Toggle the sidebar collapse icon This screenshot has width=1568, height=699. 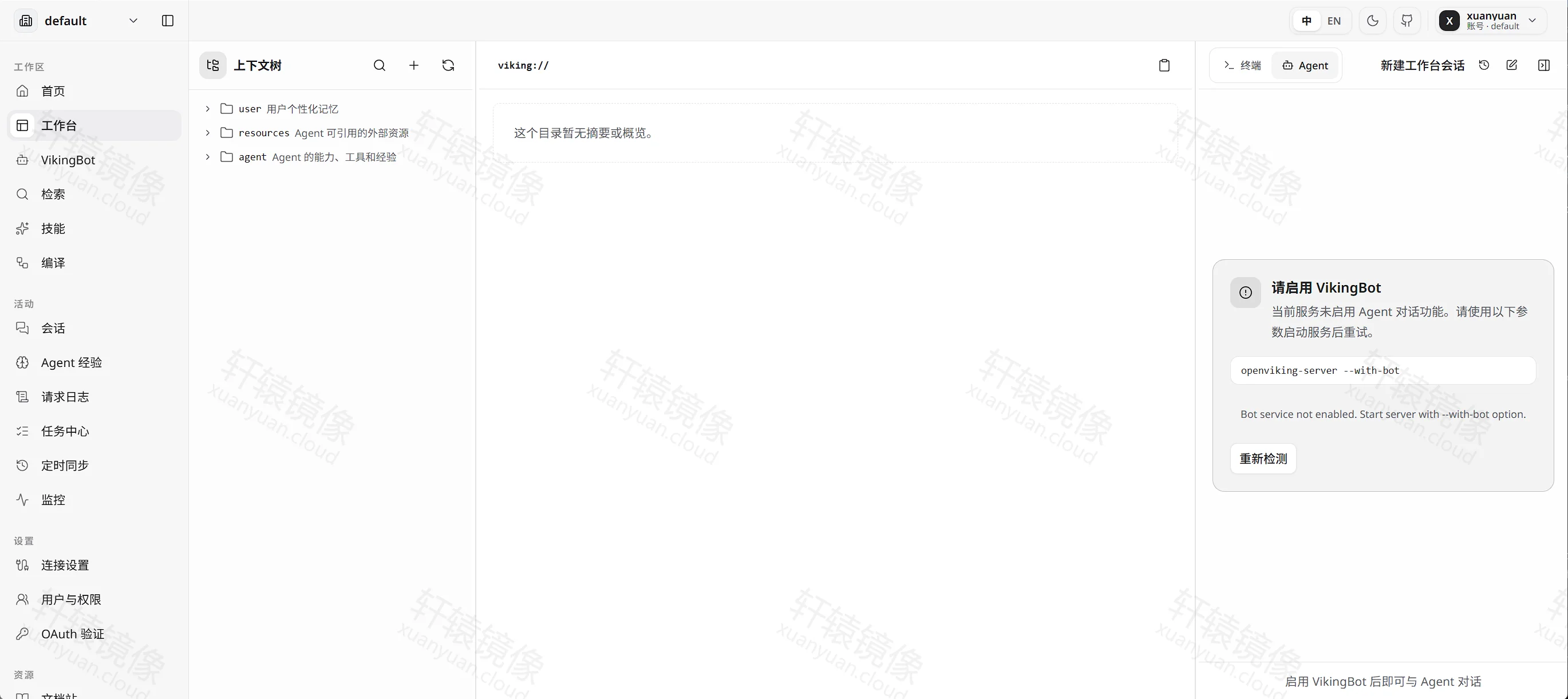point(167,21)
